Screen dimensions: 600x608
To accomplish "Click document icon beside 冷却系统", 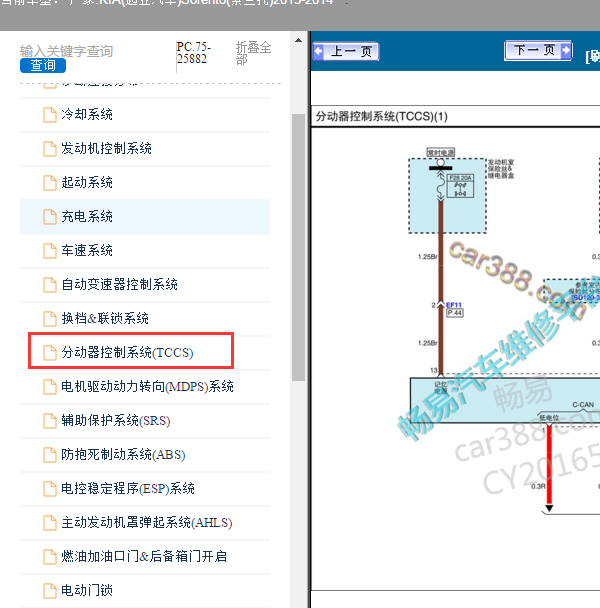I will point(50,115).
